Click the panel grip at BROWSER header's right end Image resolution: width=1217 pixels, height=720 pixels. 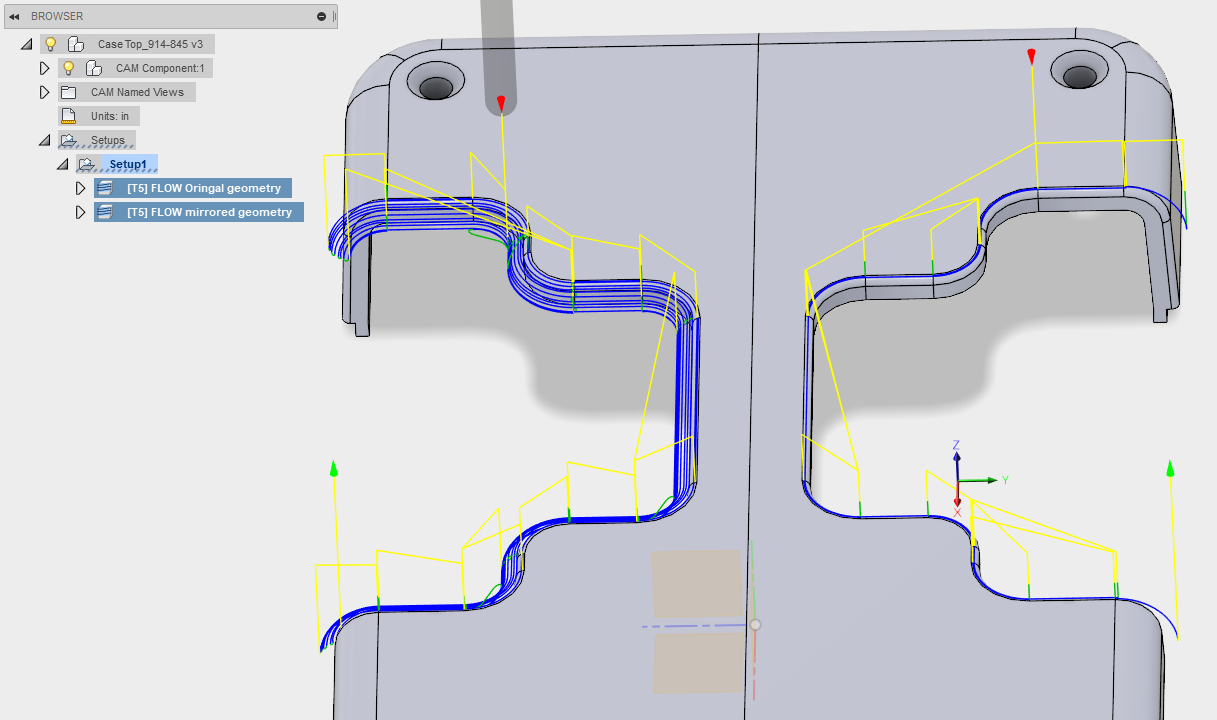(335, 16)
